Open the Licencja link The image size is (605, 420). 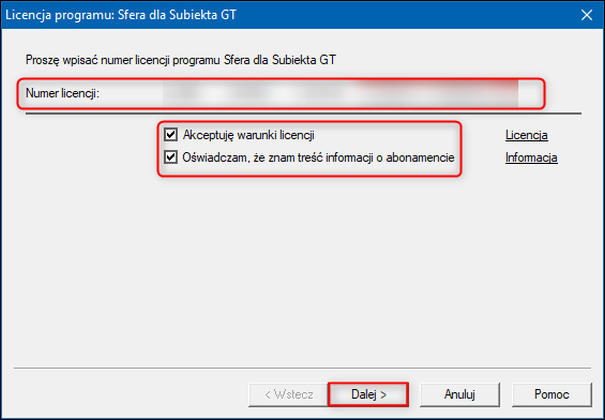click(x=527, y=135)
